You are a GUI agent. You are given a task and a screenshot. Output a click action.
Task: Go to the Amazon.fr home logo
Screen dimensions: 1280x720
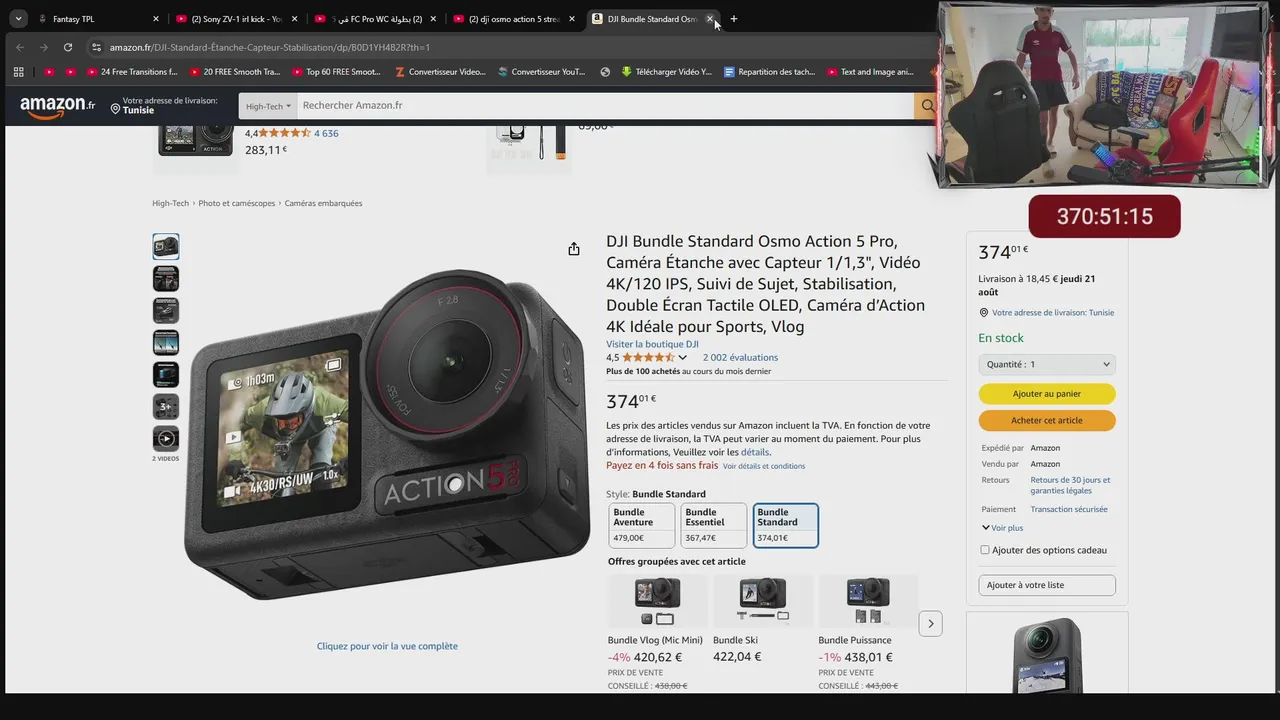57,105
